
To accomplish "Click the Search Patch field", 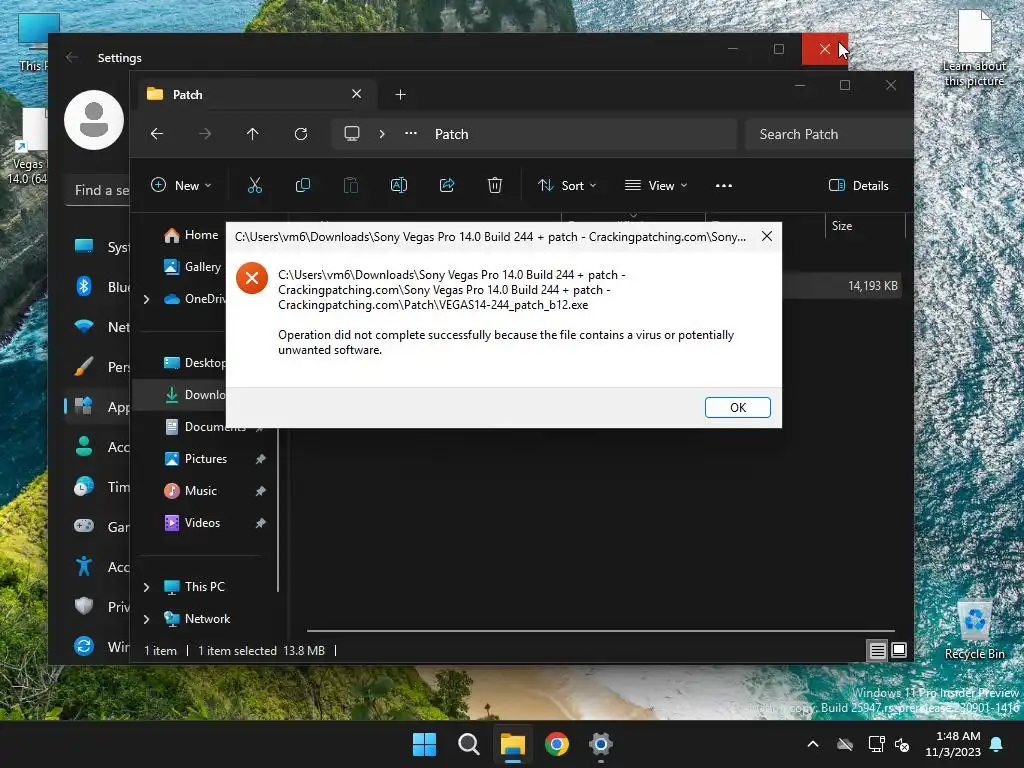I will pos(829,134).
